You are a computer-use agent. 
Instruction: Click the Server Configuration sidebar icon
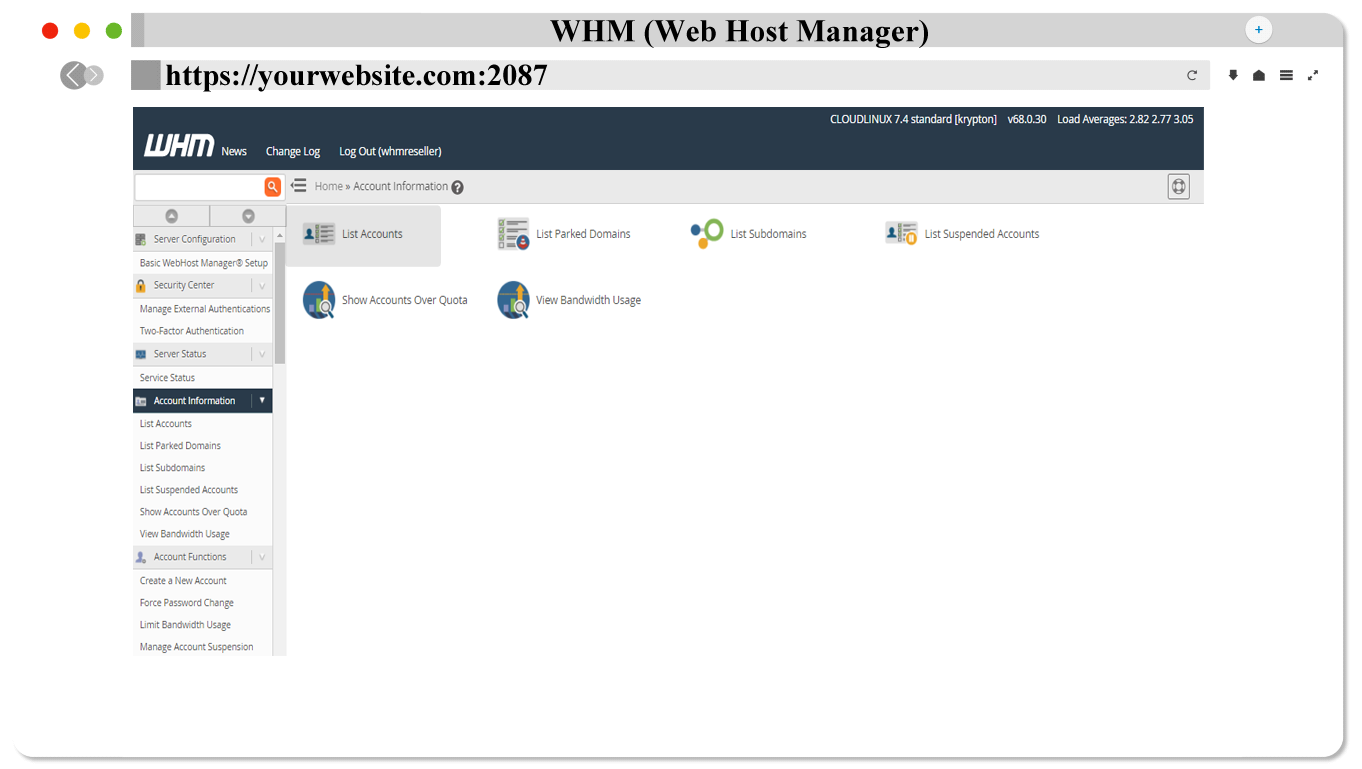point(141,240)
